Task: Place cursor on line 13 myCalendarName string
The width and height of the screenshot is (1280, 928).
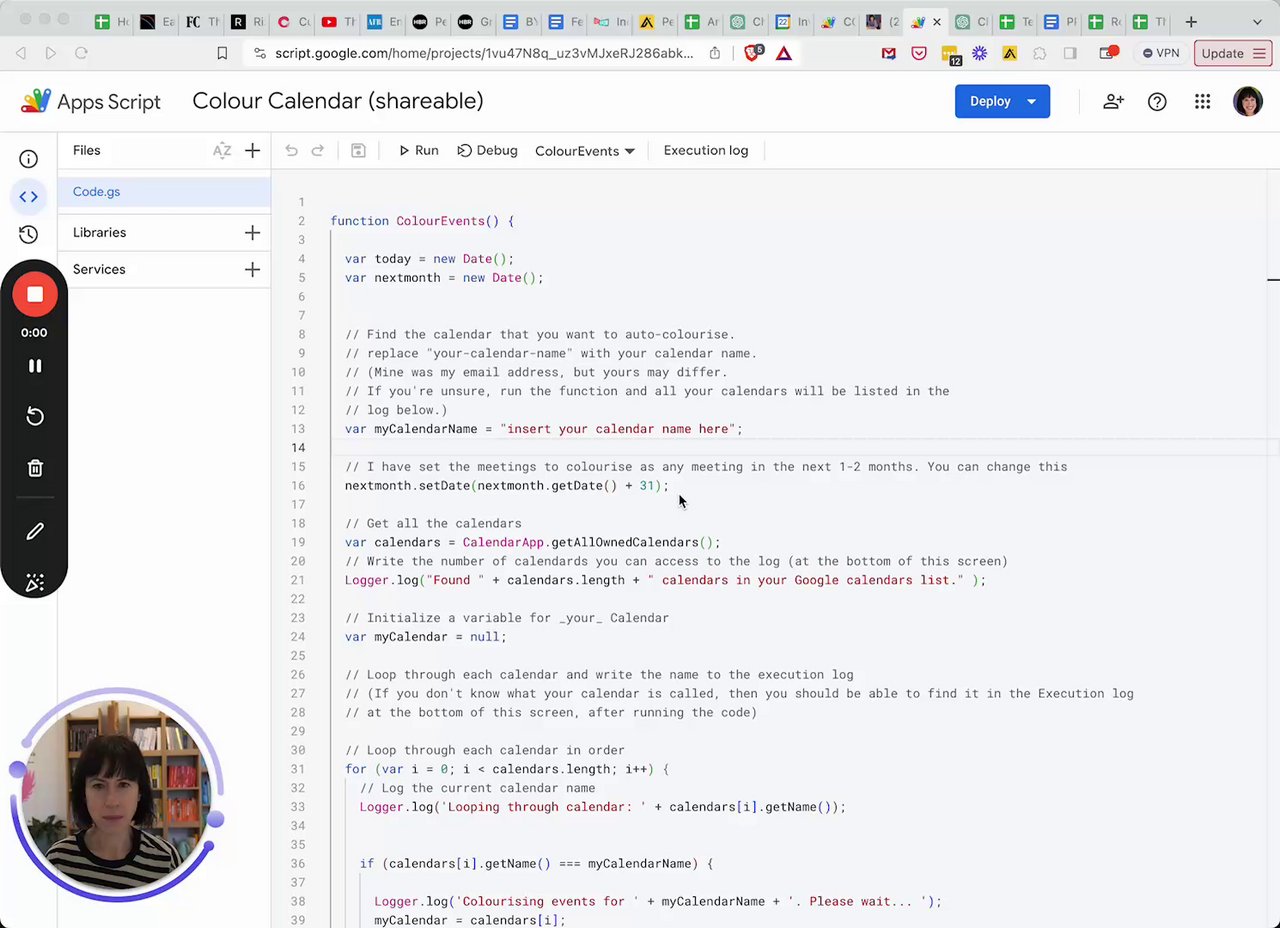Action: point(620,429)
